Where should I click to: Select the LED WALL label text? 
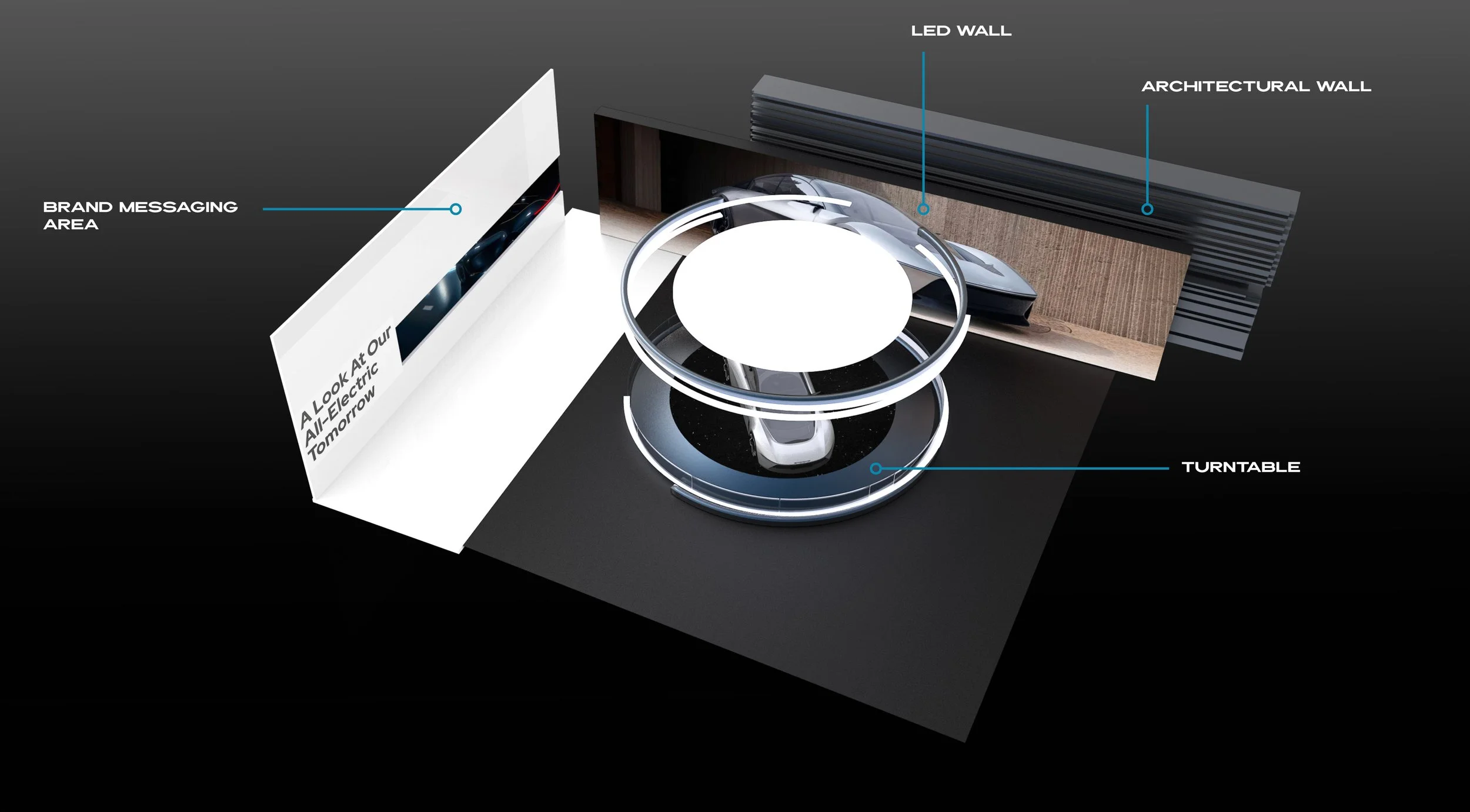click(x=961, y=31)
